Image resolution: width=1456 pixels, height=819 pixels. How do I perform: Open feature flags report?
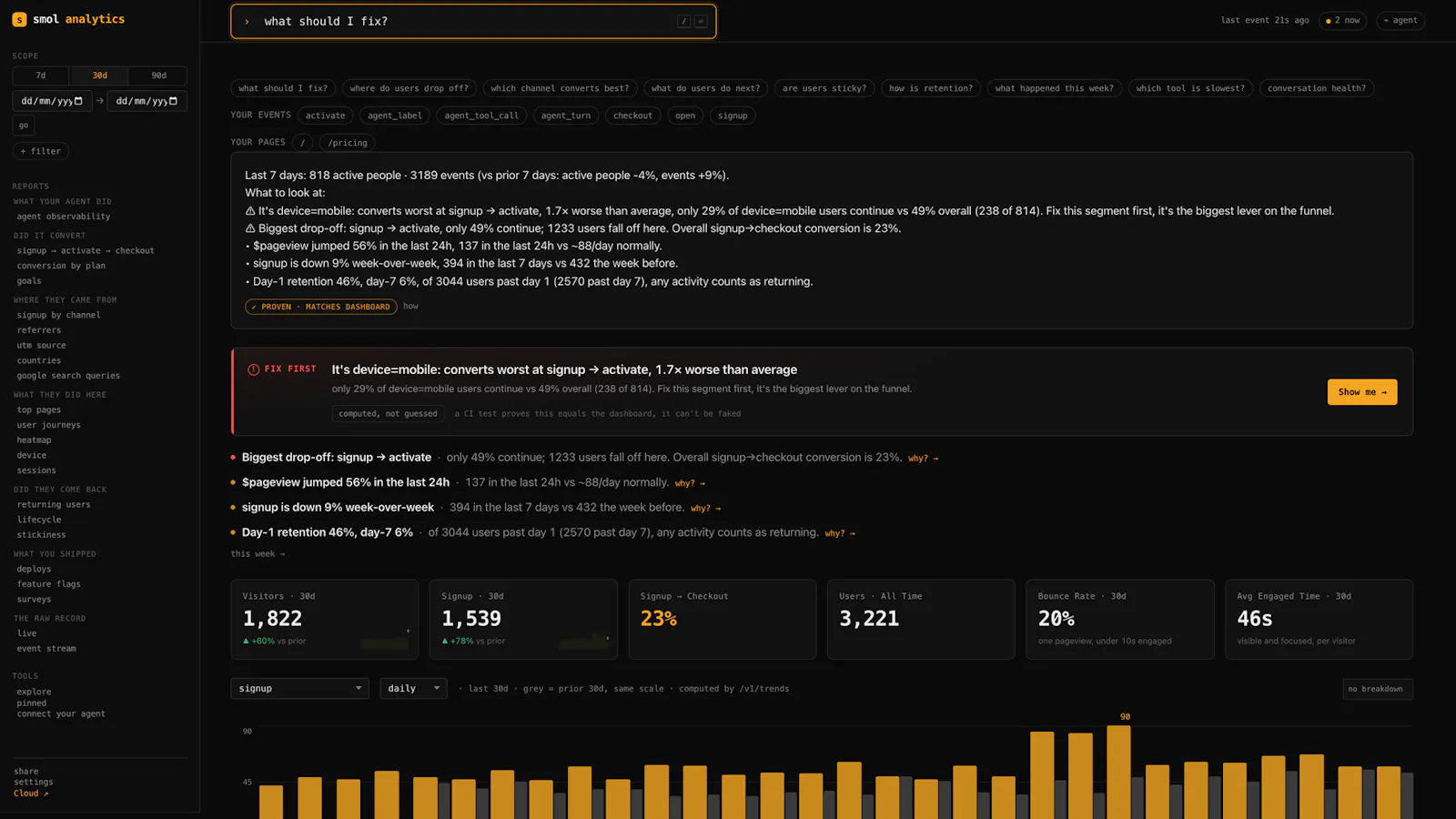click(x=49, y=584)
